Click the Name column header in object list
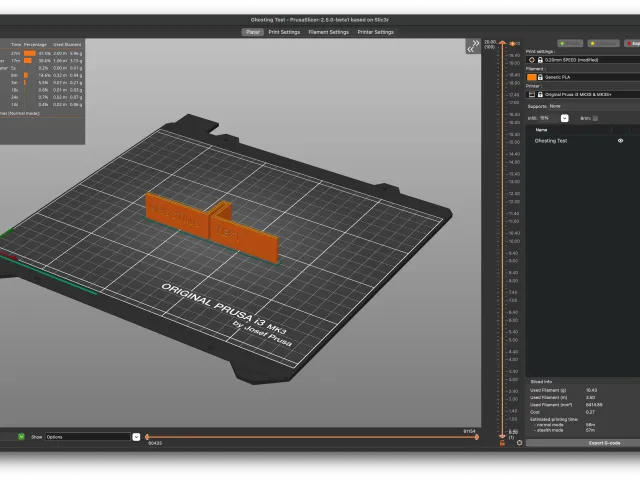The image size is (640, 480). 541,130
